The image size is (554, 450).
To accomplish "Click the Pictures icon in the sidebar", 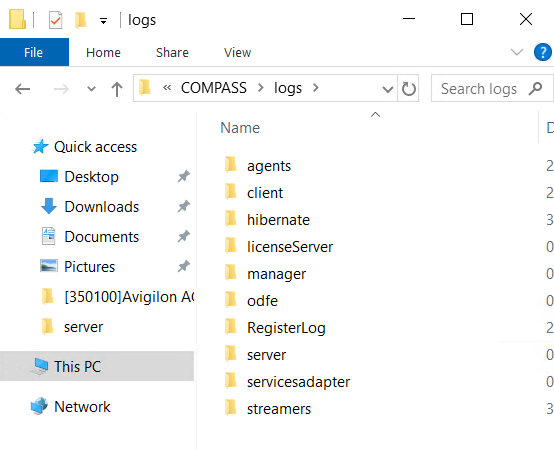I will tap(49, 266).
